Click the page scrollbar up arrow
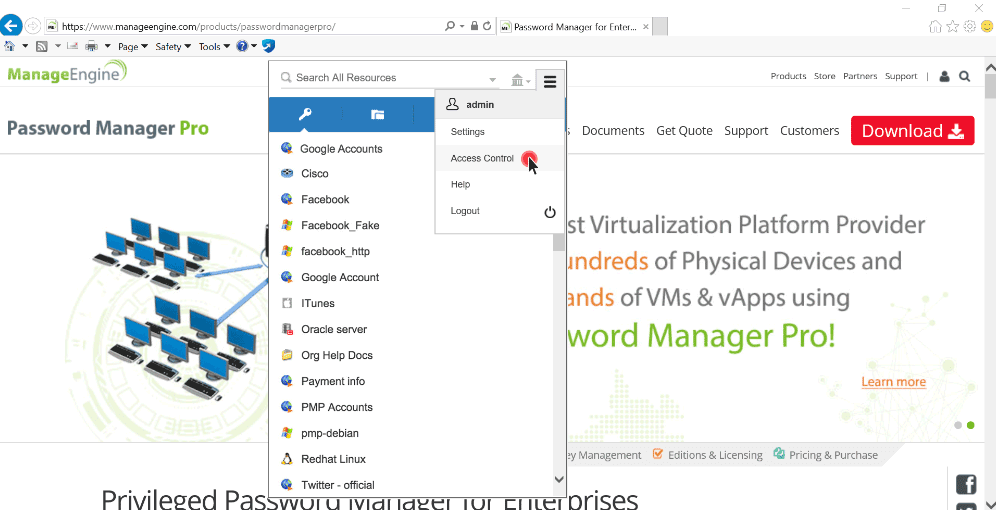The height and width of the screenshot is (510, 996). tap(990, 66)
